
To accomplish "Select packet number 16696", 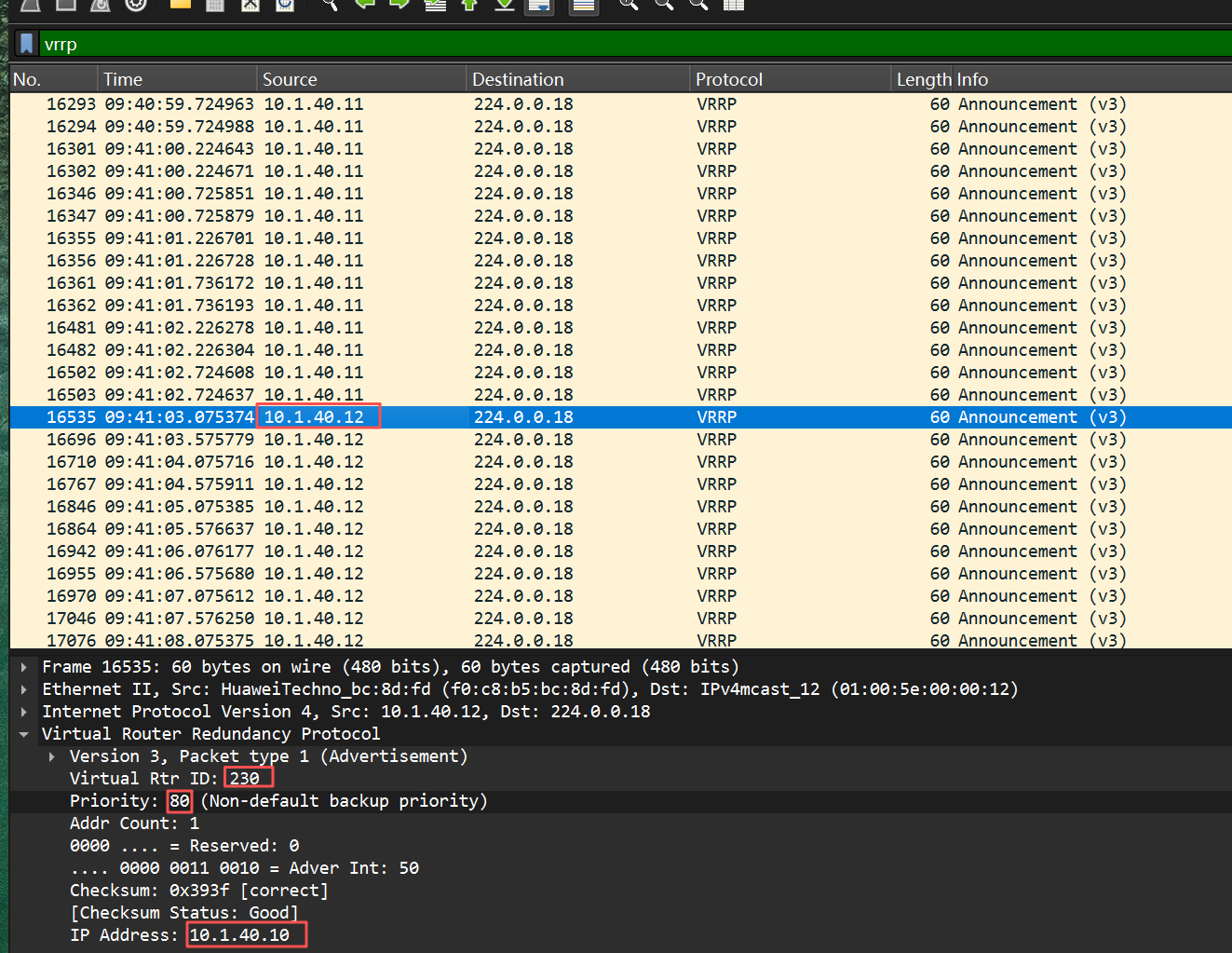I will (620, 440).
